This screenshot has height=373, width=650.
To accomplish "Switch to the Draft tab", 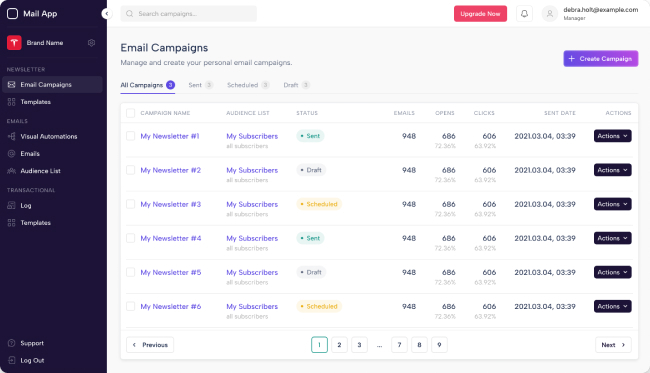I will (x=297, y=85).
